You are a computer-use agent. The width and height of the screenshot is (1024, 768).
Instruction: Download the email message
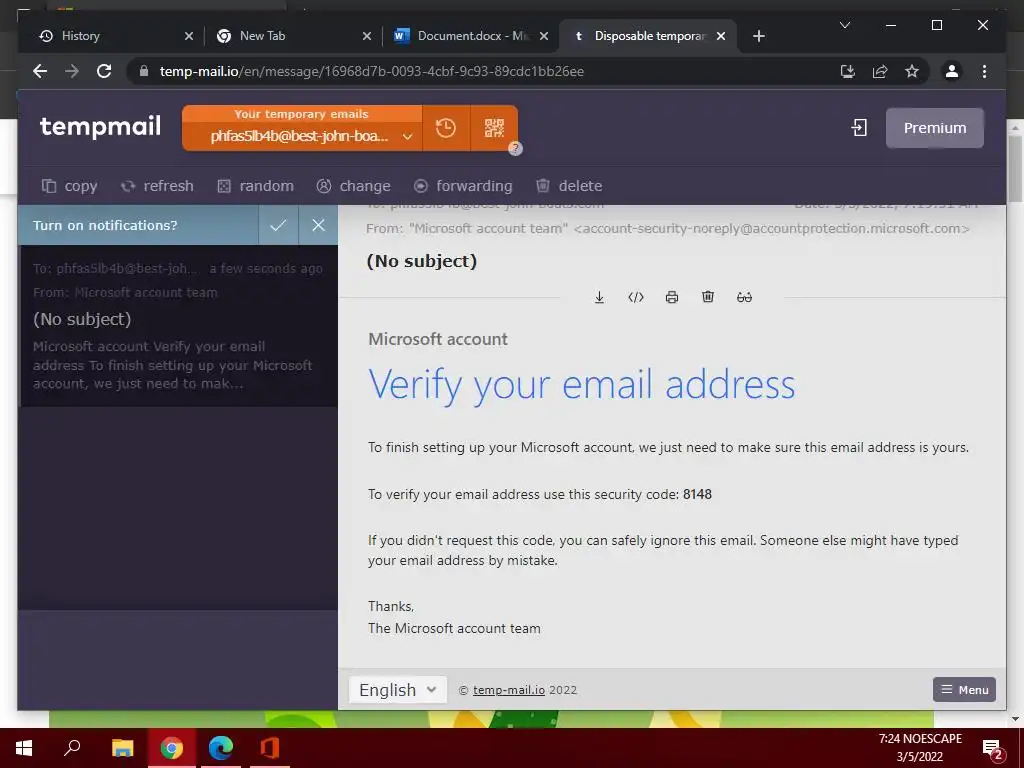click(x=599, y=297)
